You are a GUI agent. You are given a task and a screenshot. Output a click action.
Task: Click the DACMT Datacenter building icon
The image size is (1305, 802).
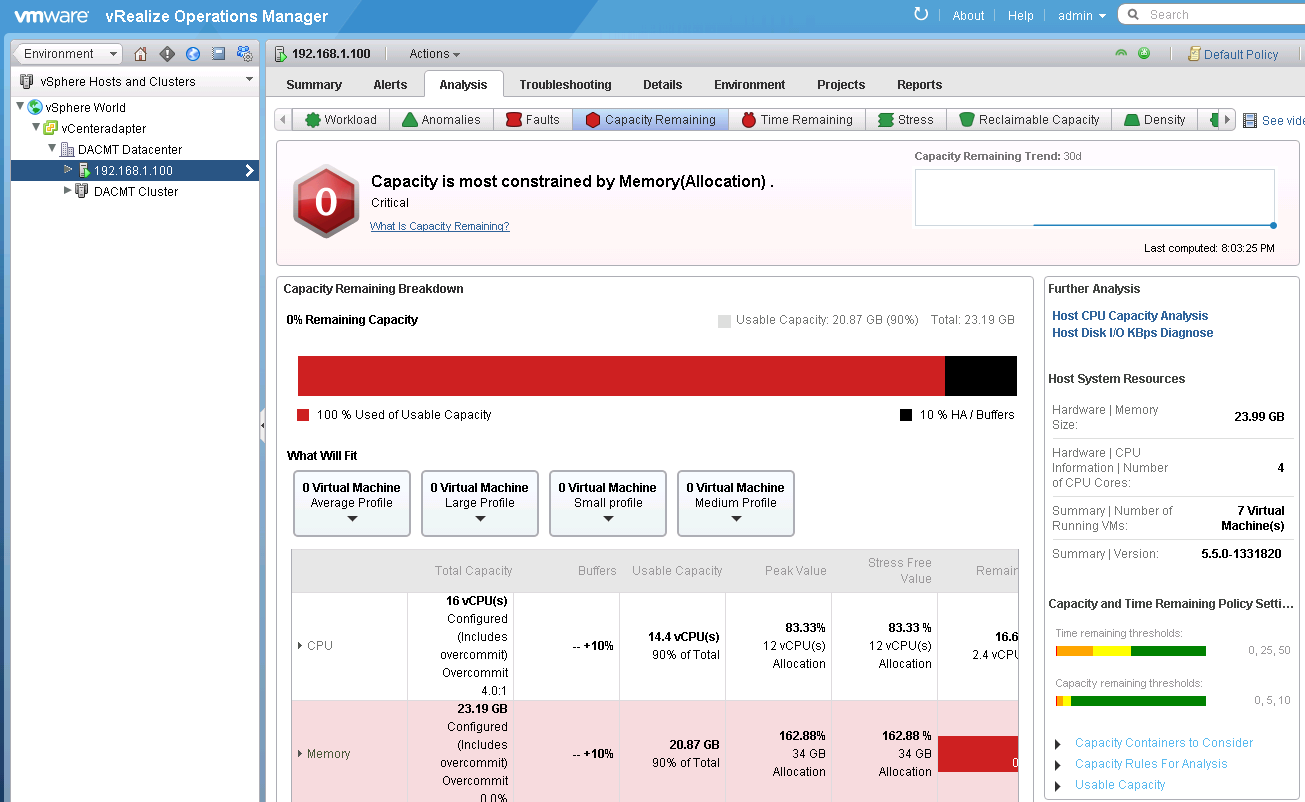(x=67, y=149)
